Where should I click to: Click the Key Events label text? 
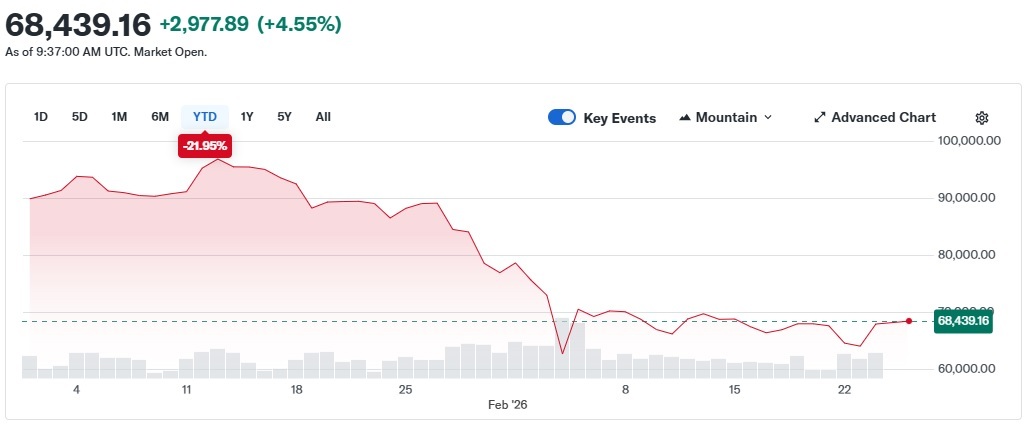pyautogui.click(x=619, y=118)
